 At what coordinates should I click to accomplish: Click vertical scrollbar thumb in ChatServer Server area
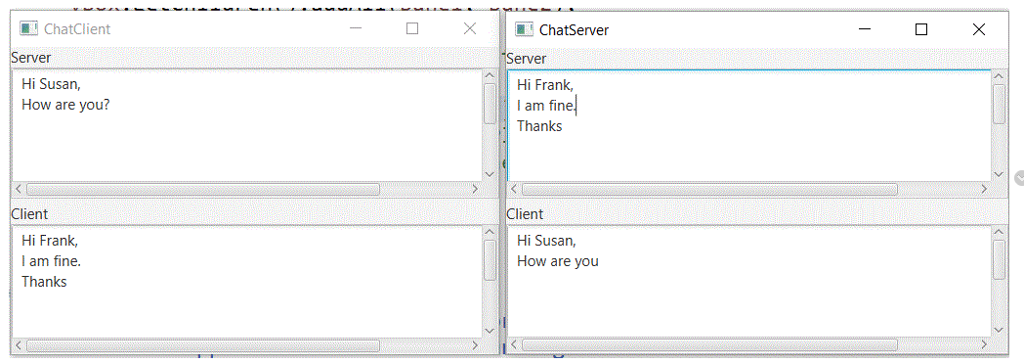(x=999, y=104)
